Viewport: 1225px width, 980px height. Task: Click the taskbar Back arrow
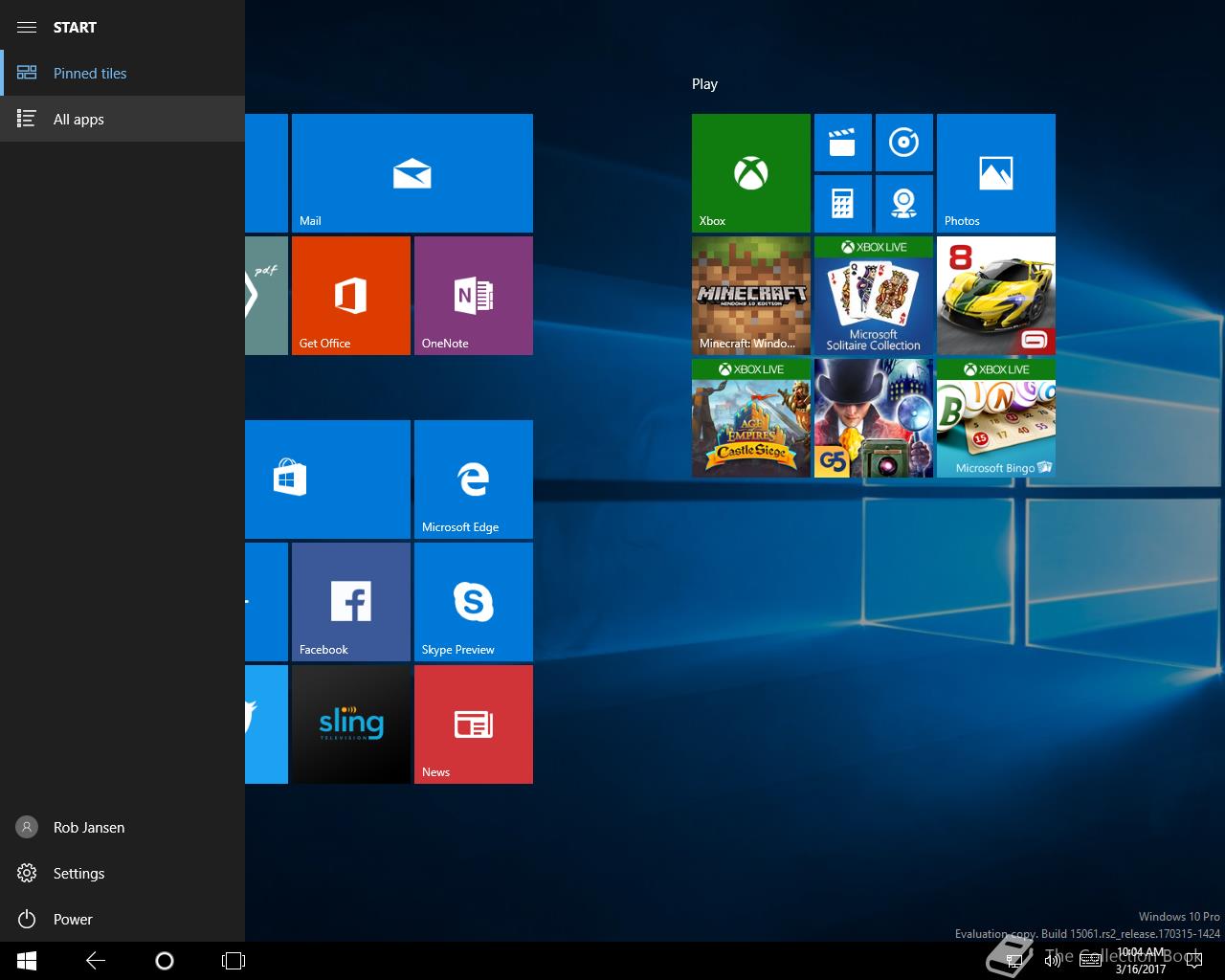[96, 961]
